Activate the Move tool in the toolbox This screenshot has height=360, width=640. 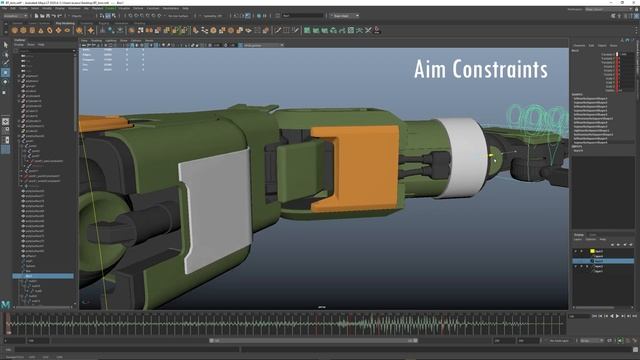pos(5,73)
